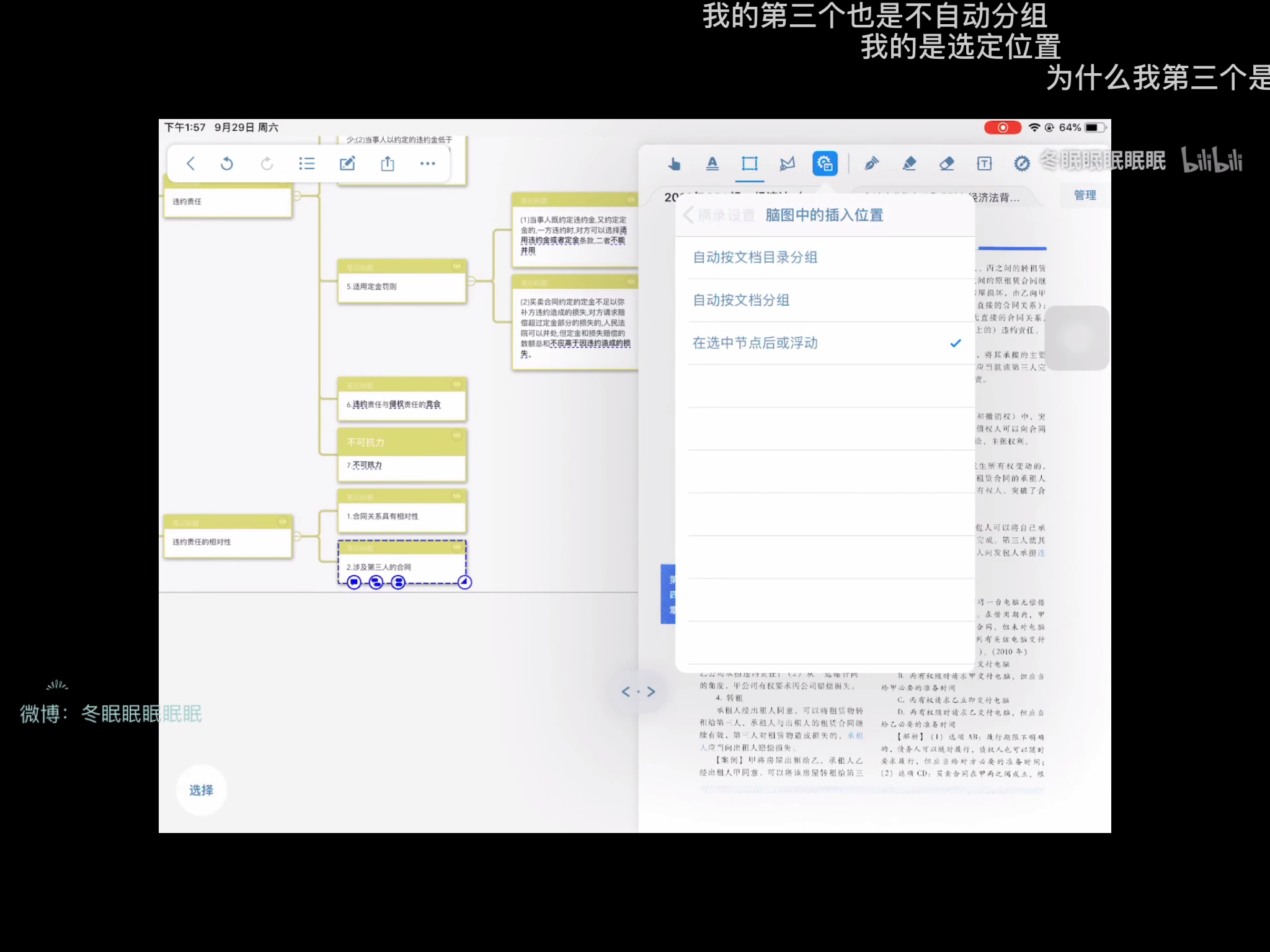This screenshot has width=1270, height=952.
Task: Add comment to selected node 2.涉及第三人的合同
Action: 354,582
